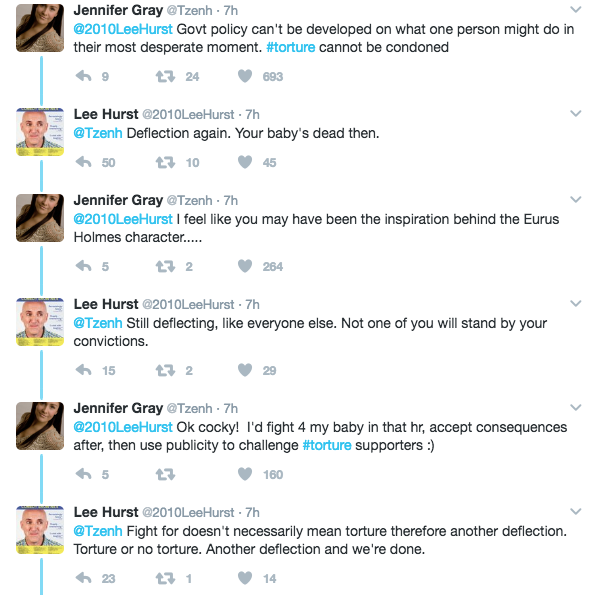The height and width of the screenshot is (595, 610).
Task: Like Lee Hurst's last tweet with 14 likes
Action: [x=245, y=578]
